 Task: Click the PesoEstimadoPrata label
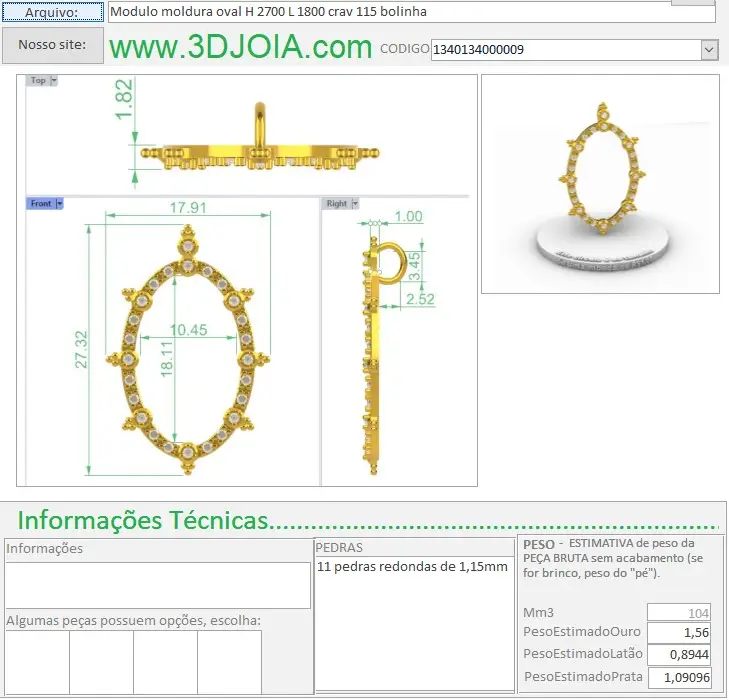(583, 676)
